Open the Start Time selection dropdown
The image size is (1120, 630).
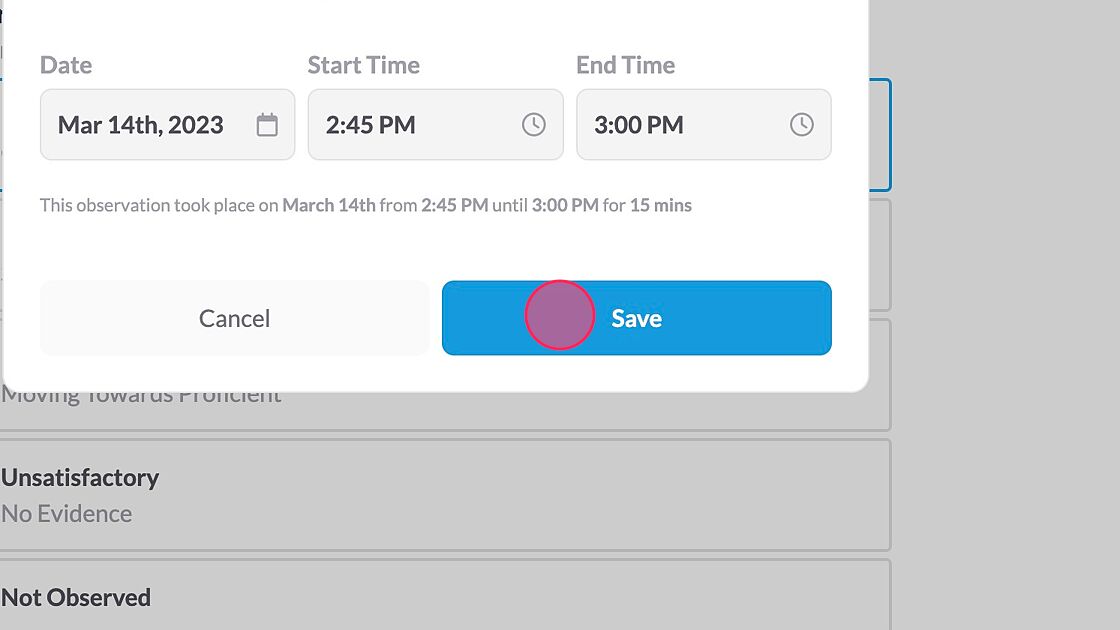(435, 124)
